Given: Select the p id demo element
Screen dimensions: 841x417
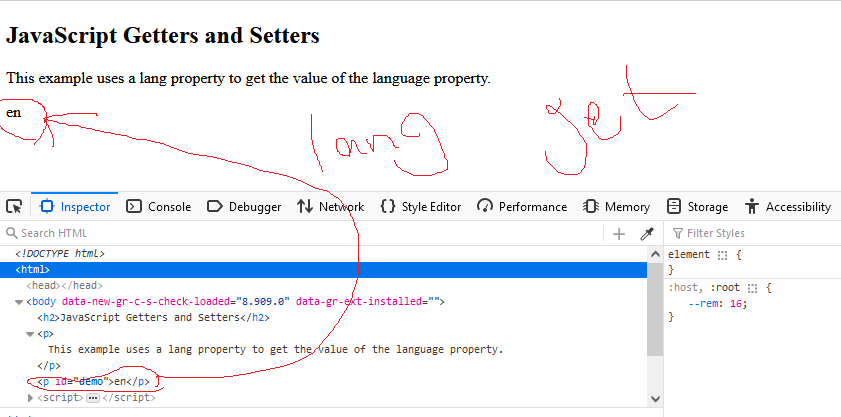Looking at the screenshot, I should point(94,382).
